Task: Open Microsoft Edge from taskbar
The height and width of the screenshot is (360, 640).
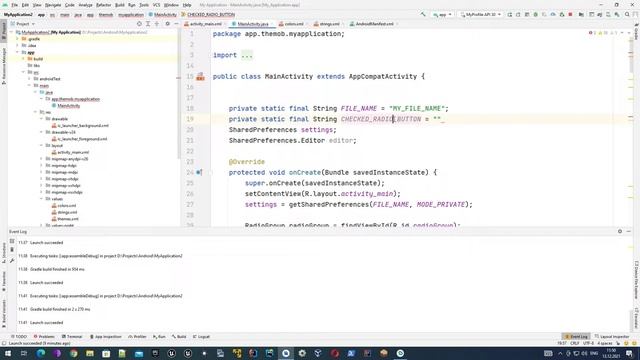Action: [x=41, y=353]
